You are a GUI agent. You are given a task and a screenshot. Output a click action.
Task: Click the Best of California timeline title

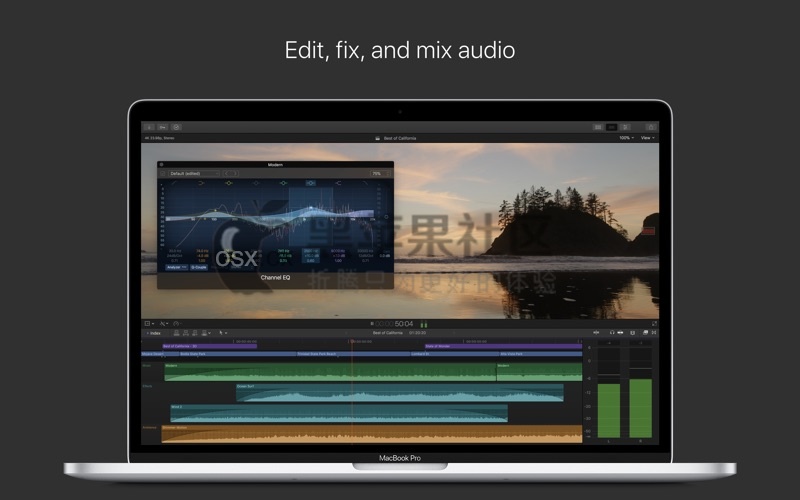(x=388, y=333)
